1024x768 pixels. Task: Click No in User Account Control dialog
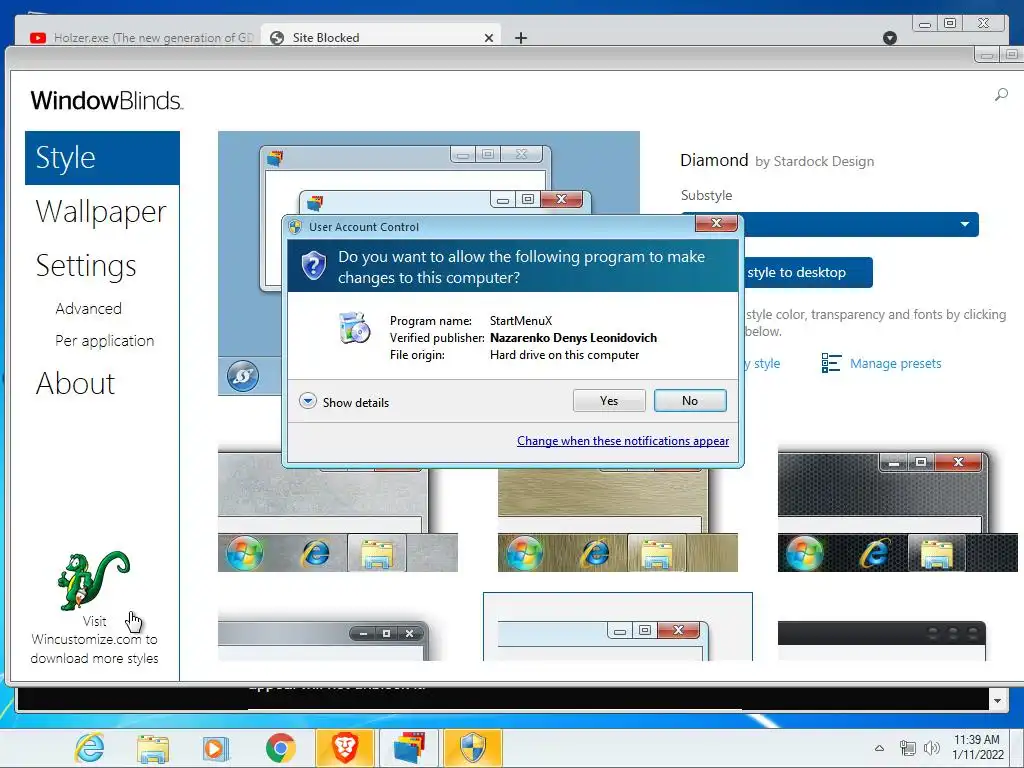[690, 401]
